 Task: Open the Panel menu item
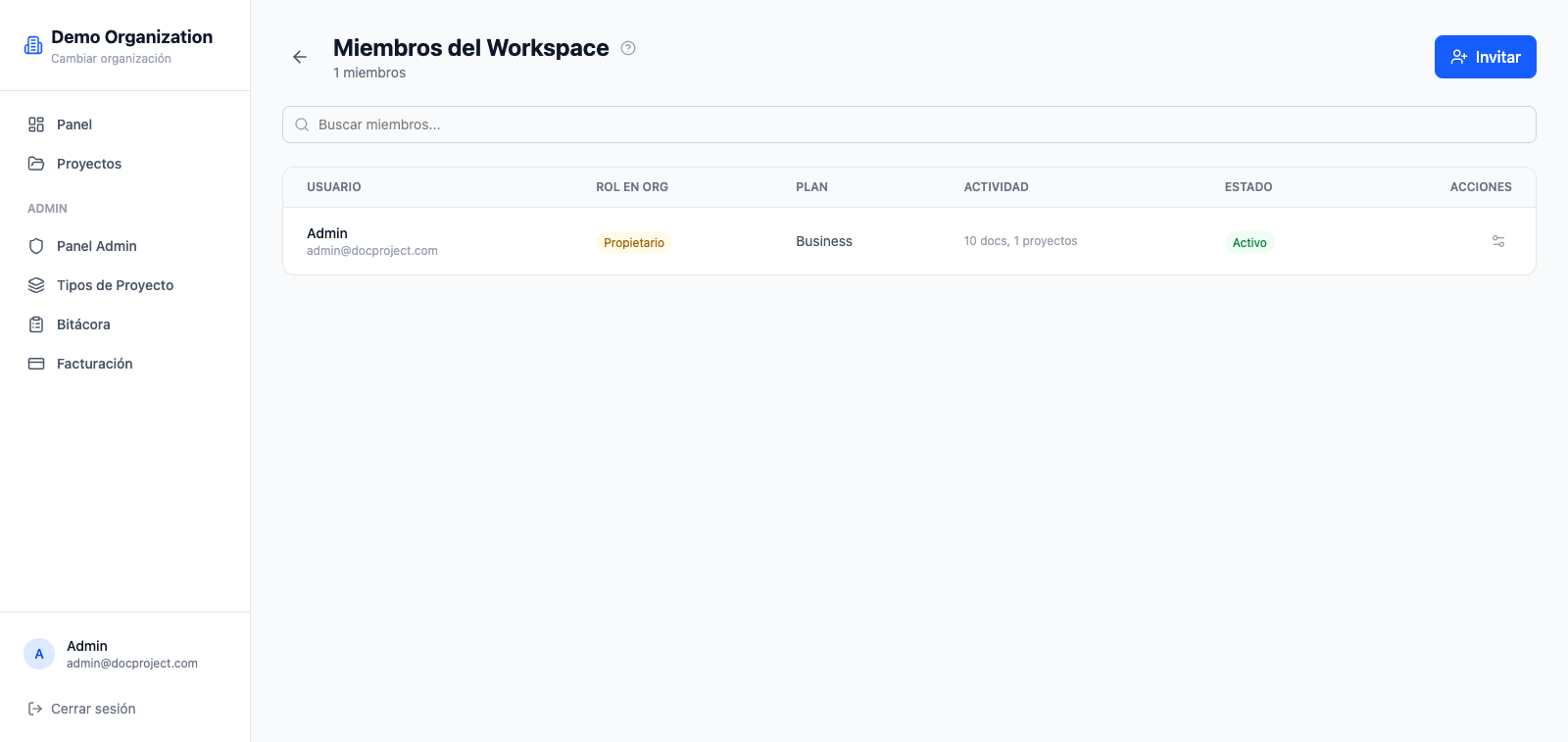point(125,124)
